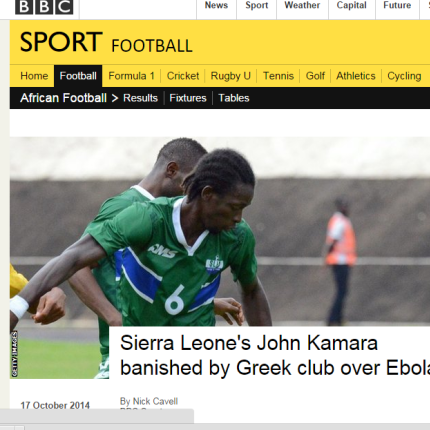This screenshot has height=430, width=430.
Task: Select the Football tab
Action: click(x=78, y=76)
